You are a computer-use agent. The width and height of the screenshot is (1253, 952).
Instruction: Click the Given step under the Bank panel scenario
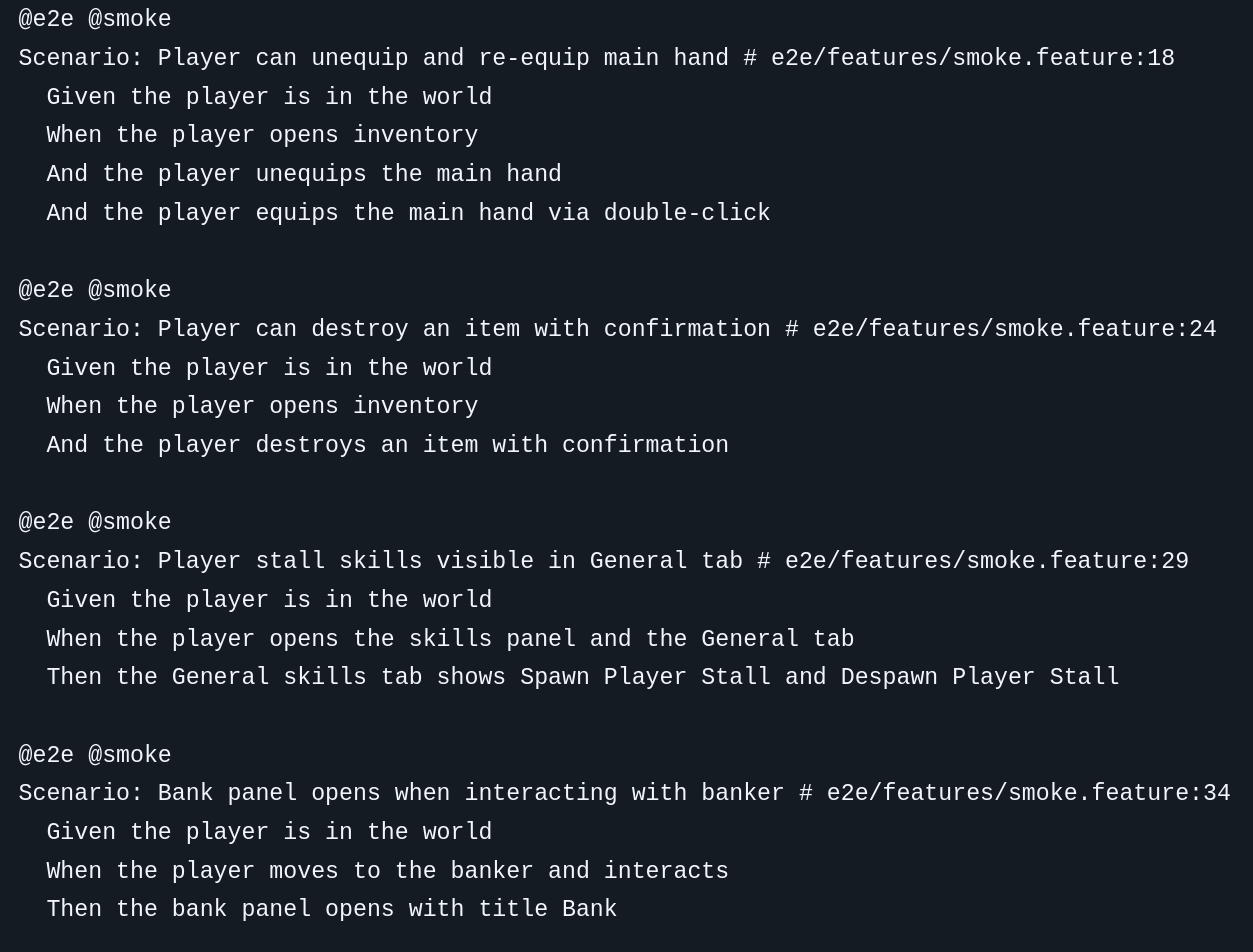[269, 832]
